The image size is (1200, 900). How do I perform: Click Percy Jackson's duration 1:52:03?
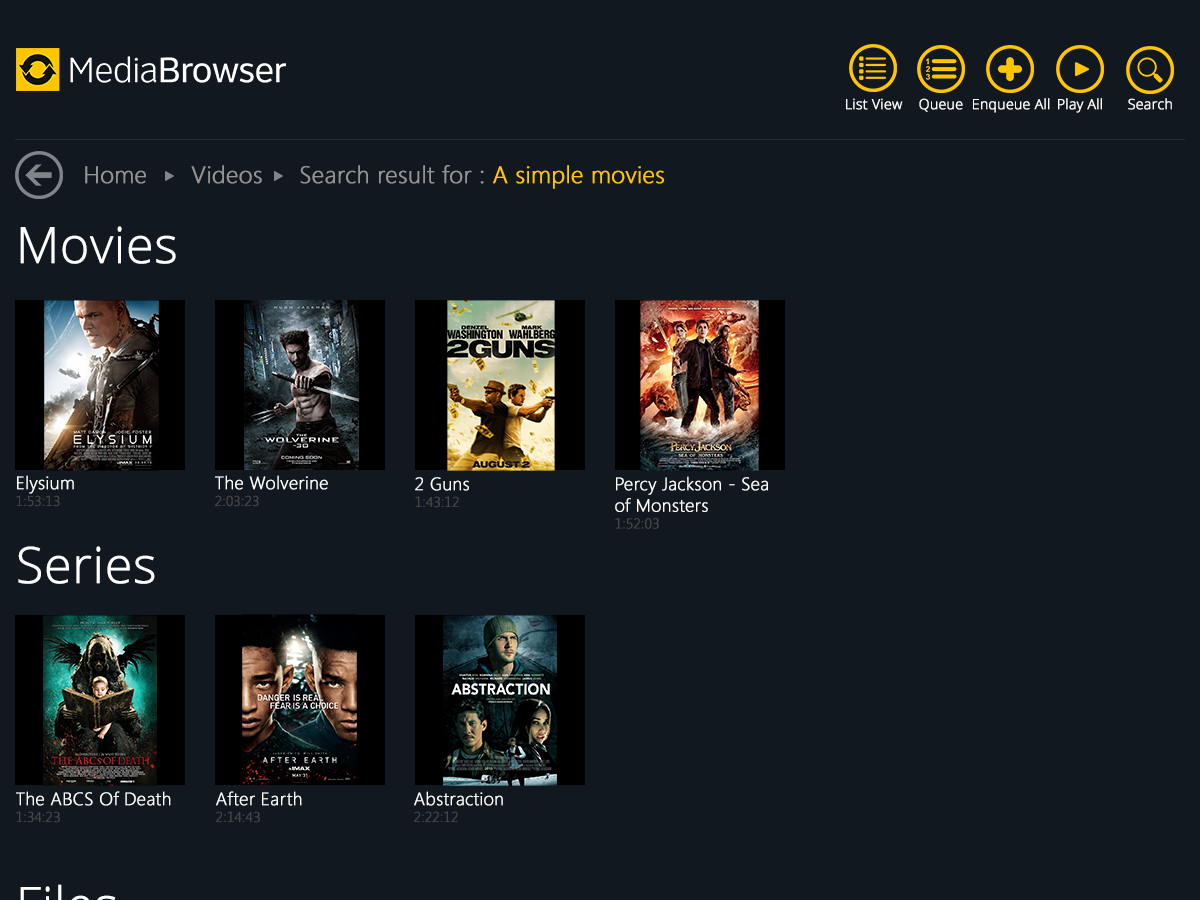(637, 524)
